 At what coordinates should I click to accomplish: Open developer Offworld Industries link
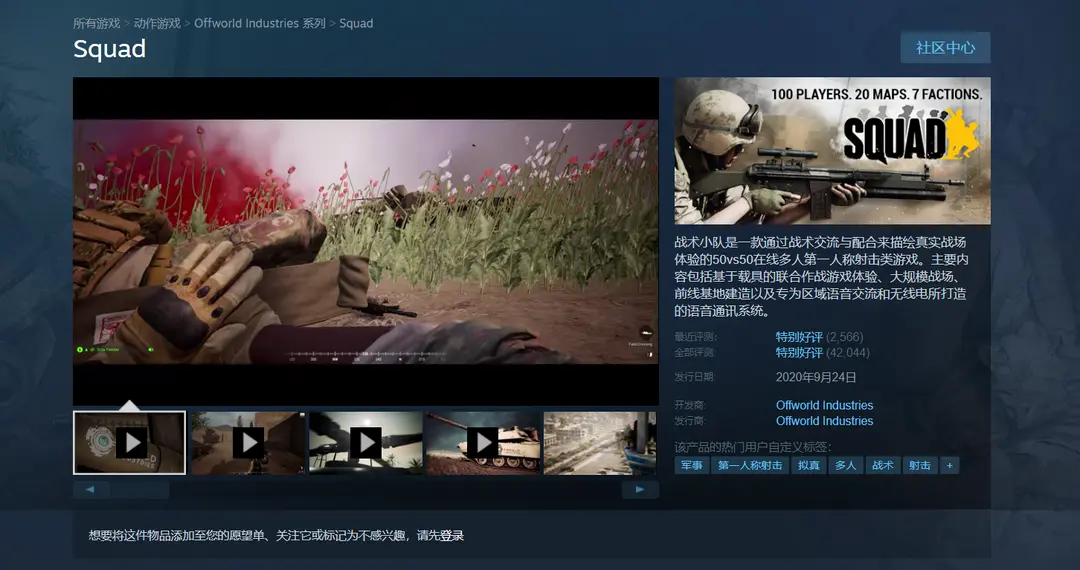(x=824, y=405)
